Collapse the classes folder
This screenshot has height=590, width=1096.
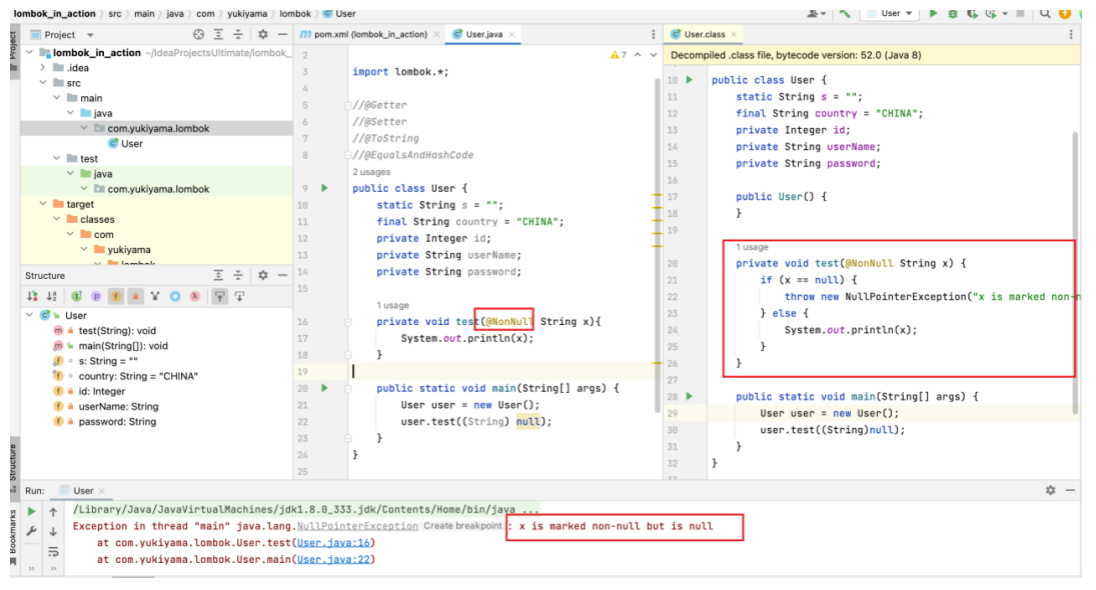pyautogui.click(x=57, y=220)
